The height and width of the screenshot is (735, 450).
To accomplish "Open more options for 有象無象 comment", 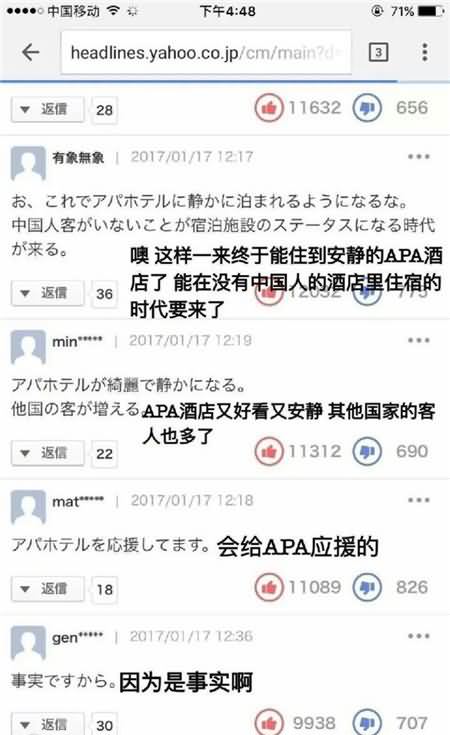I will [x=418, y=157].
